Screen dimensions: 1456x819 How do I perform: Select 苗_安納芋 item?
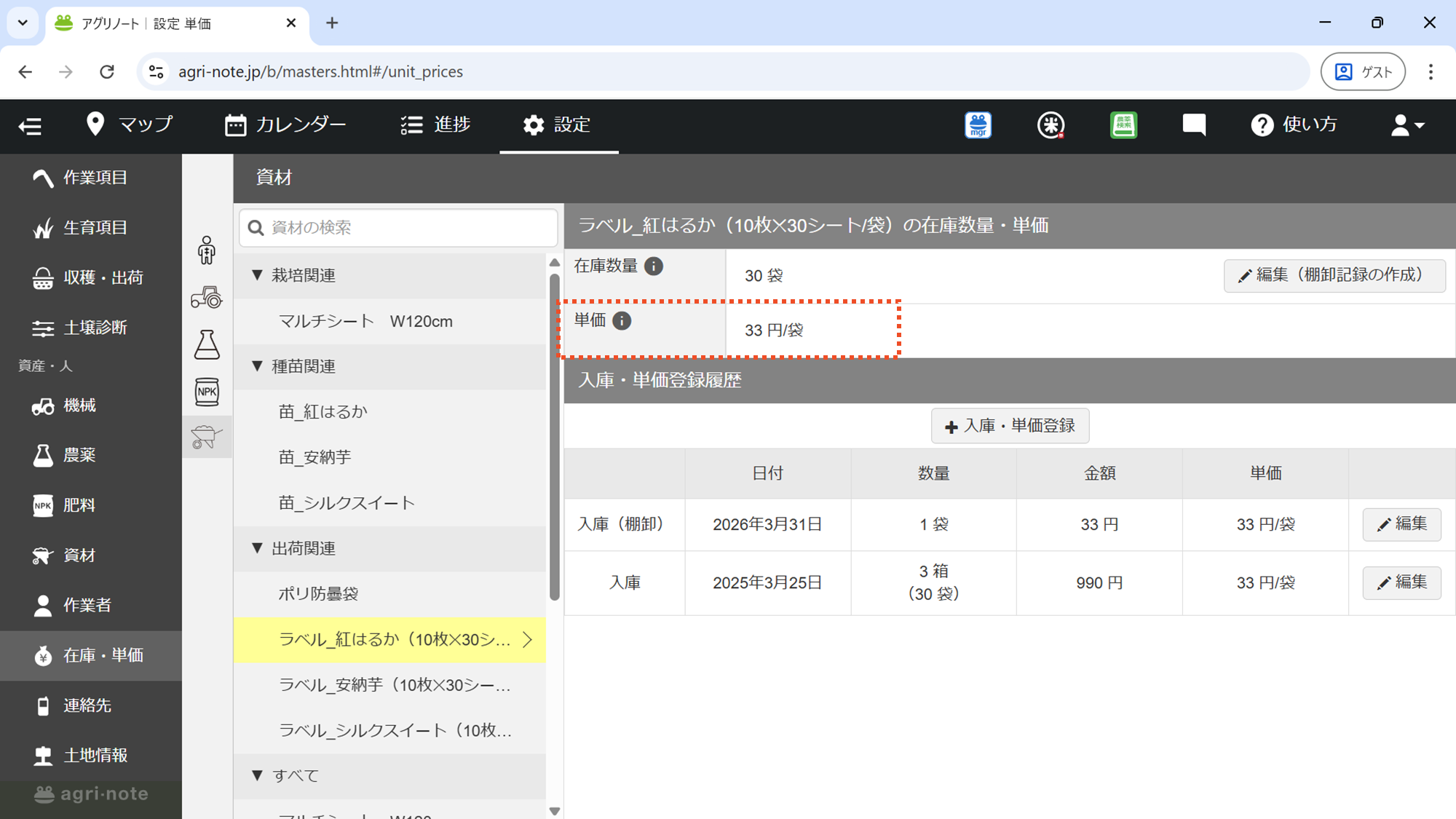389,457
